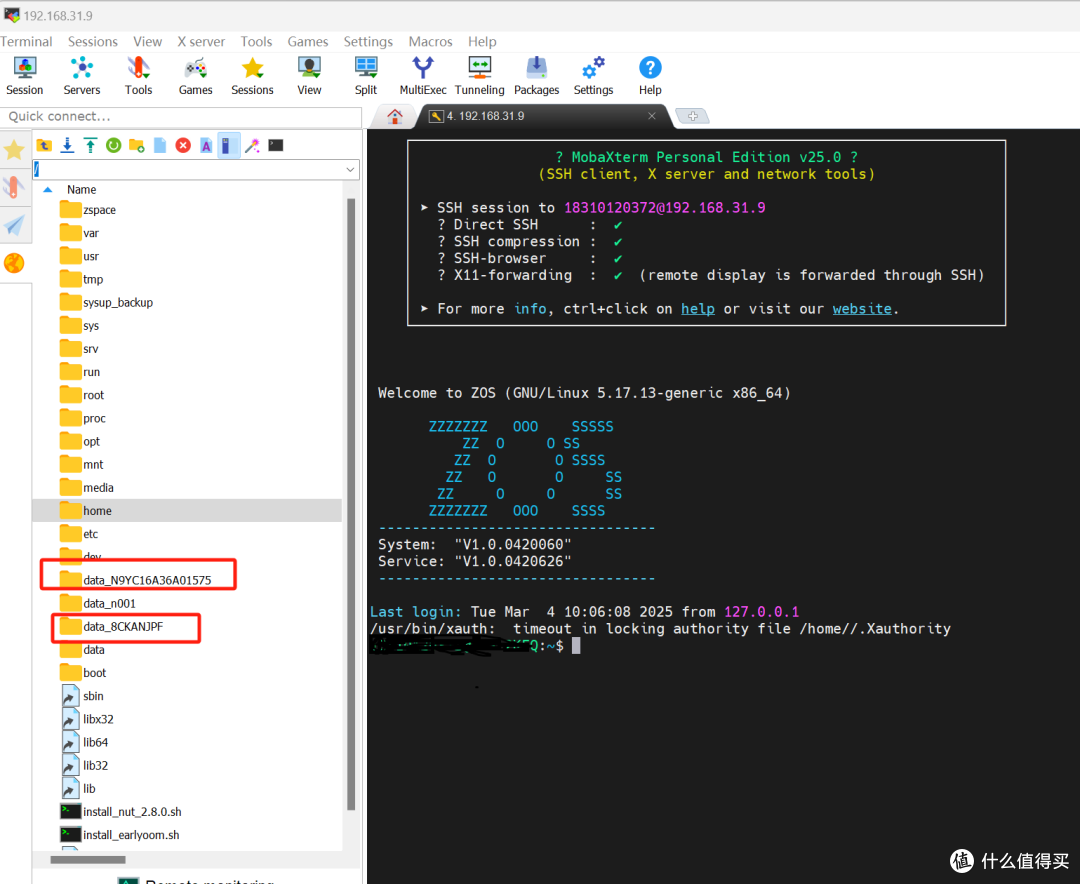
Task: Expand the remote path combo box
Action: 350,169
